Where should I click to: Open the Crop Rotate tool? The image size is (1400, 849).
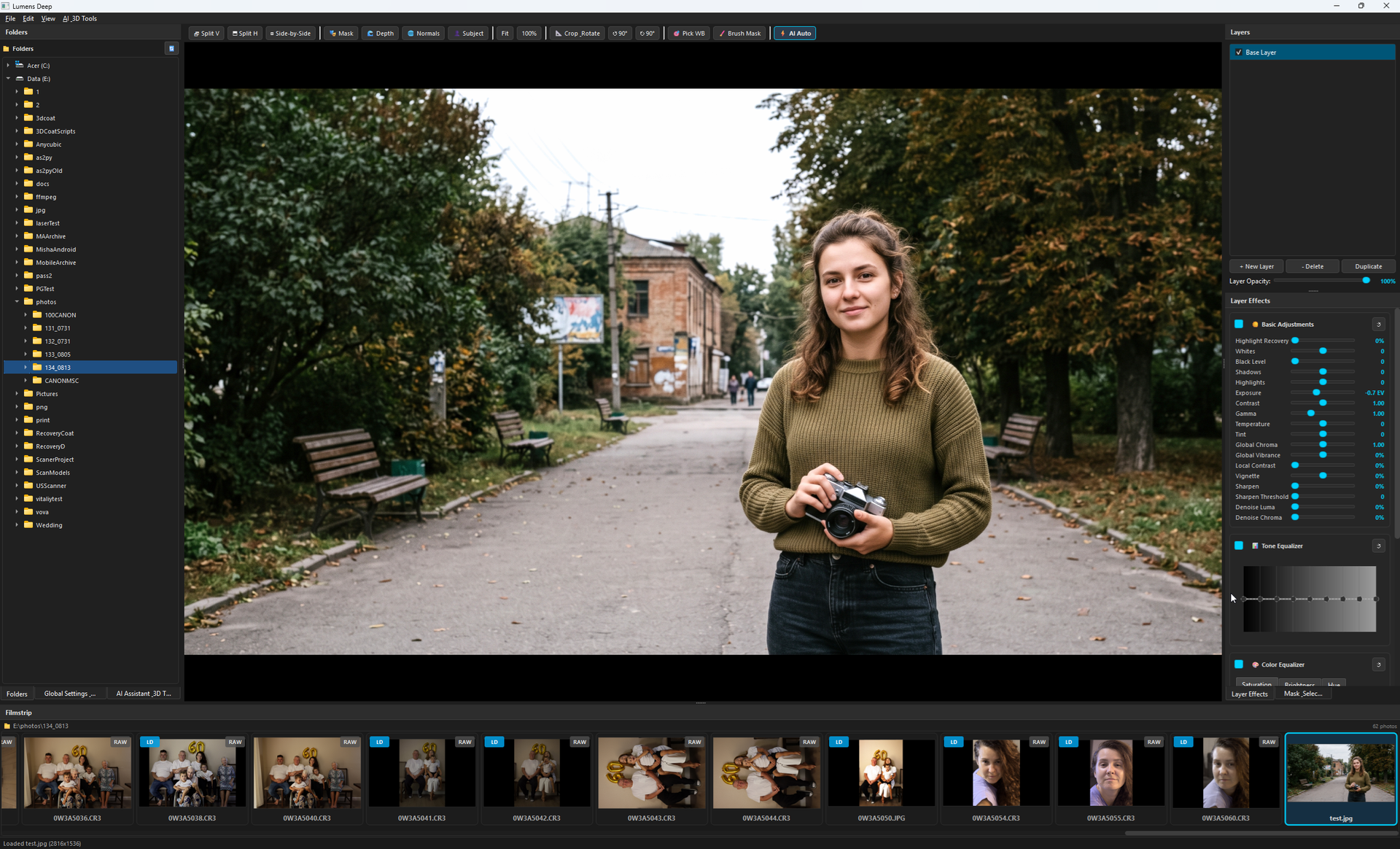click(577, 34)
